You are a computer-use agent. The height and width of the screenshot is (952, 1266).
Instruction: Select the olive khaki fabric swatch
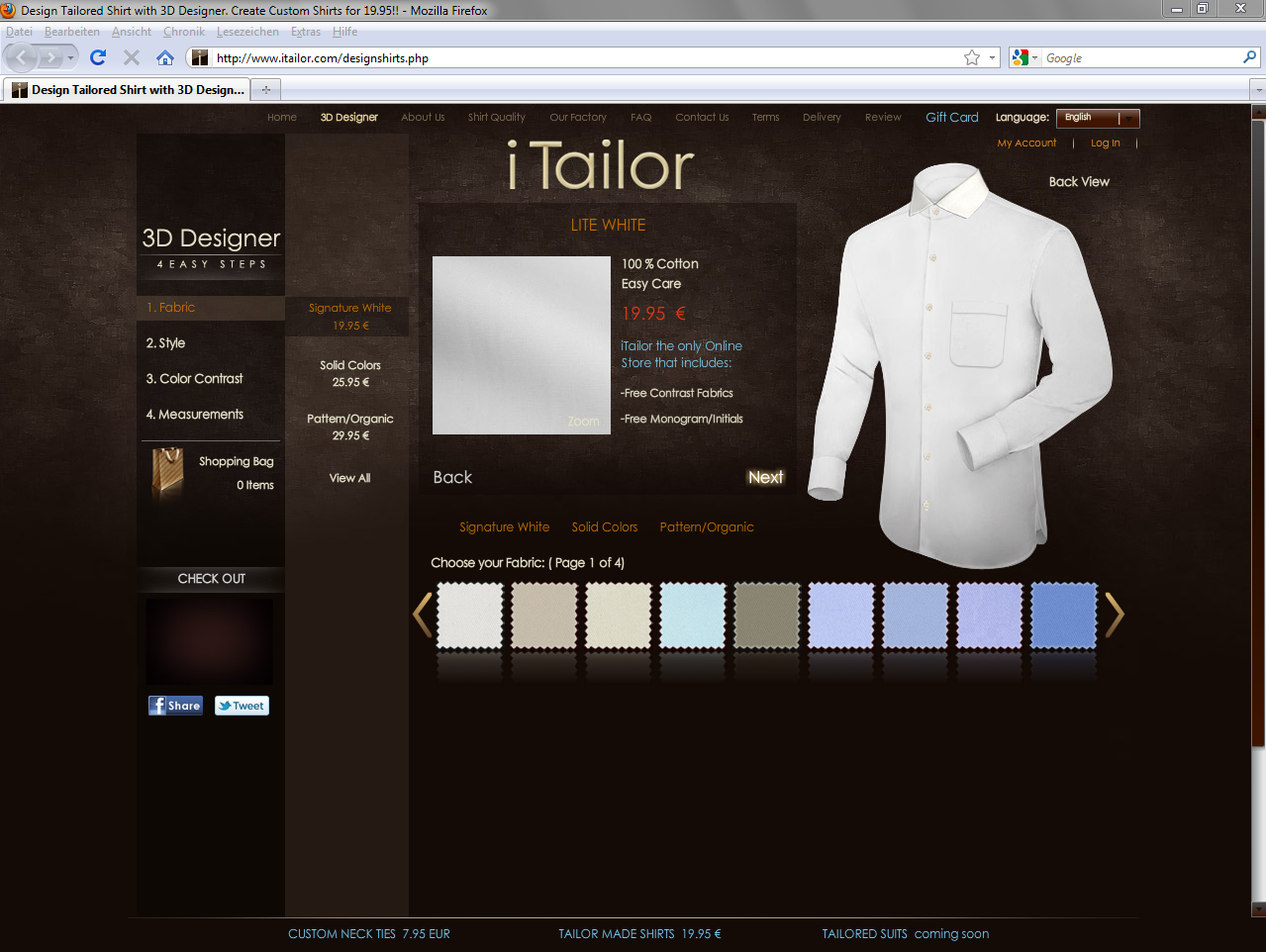767,616
